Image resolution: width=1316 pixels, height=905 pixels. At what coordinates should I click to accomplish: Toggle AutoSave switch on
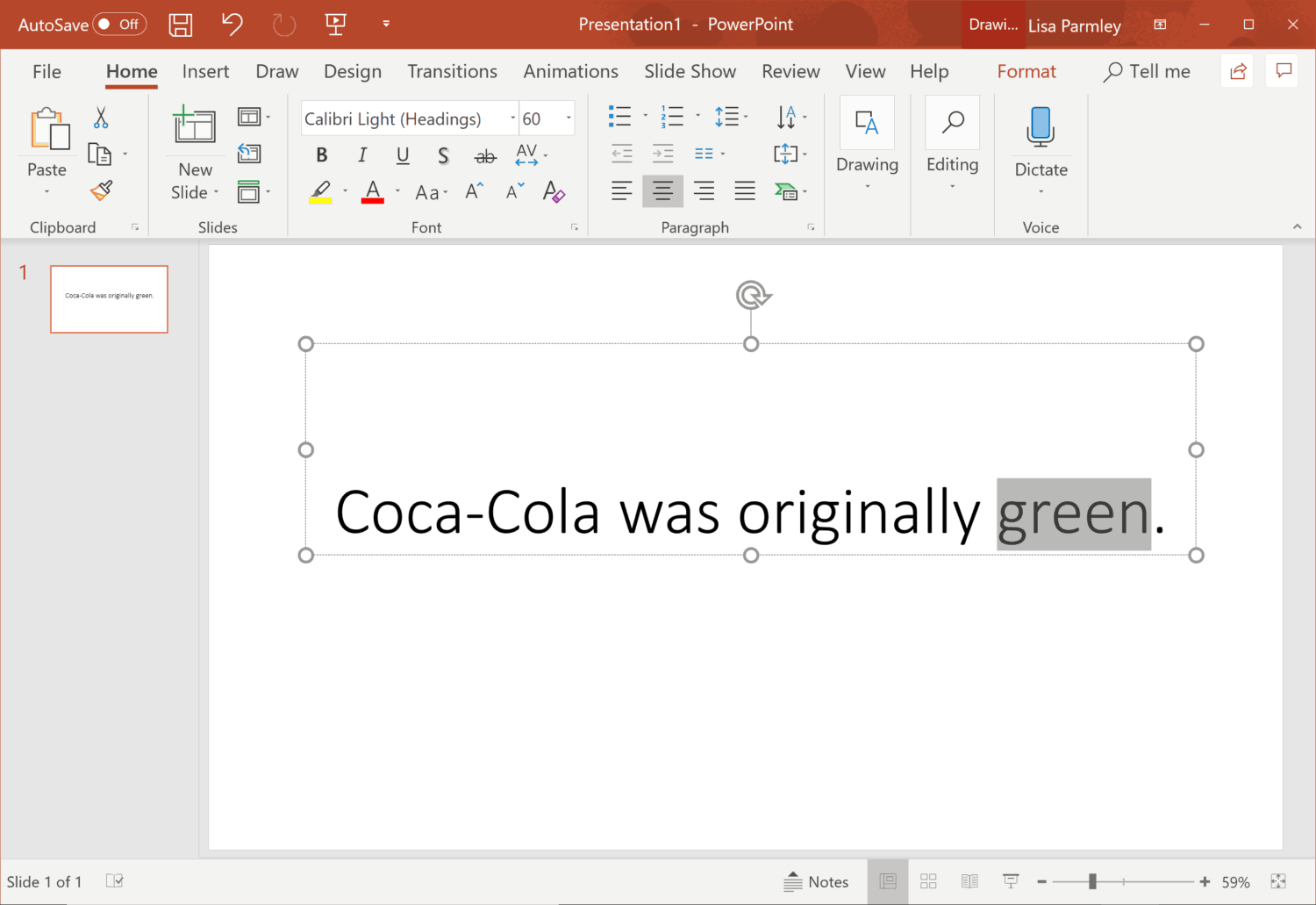click(x=120, y=25)
